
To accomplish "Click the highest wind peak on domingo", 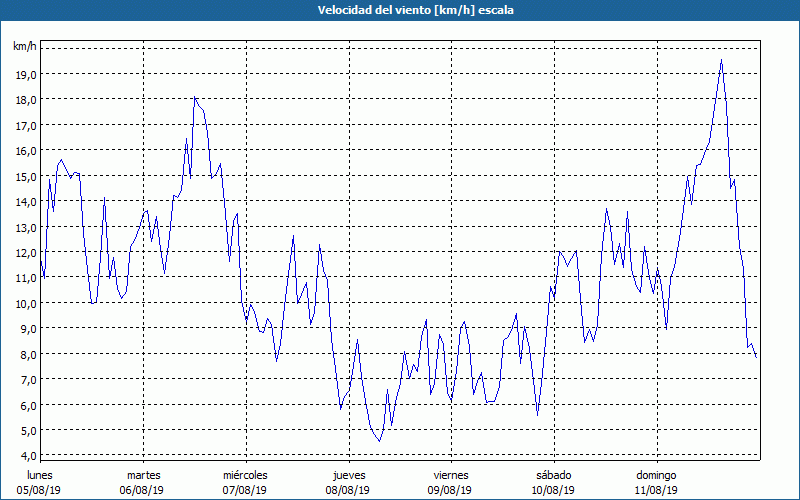I will 721,60.
